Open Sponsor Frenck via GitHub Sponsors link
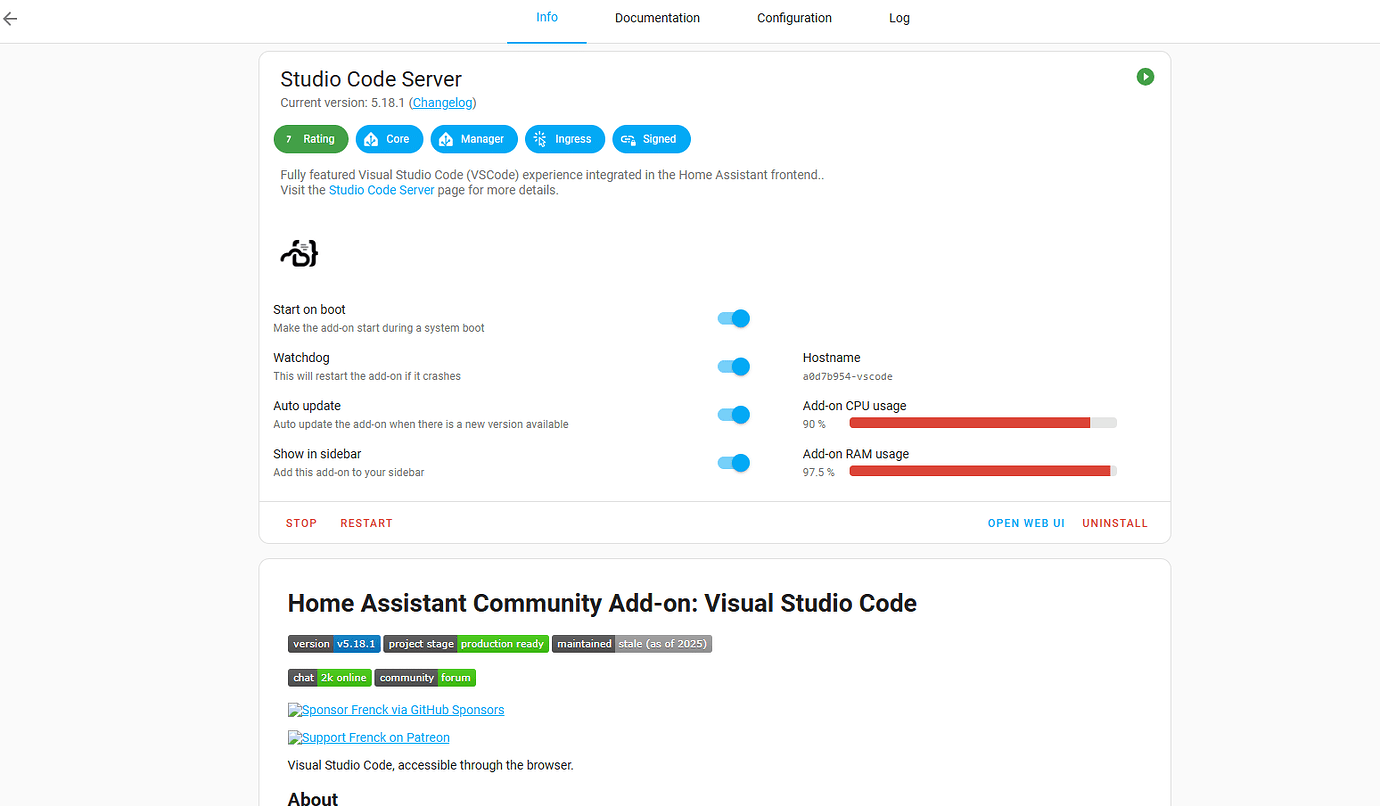This screenshot has width=1380, height=806. click(396, 710)
